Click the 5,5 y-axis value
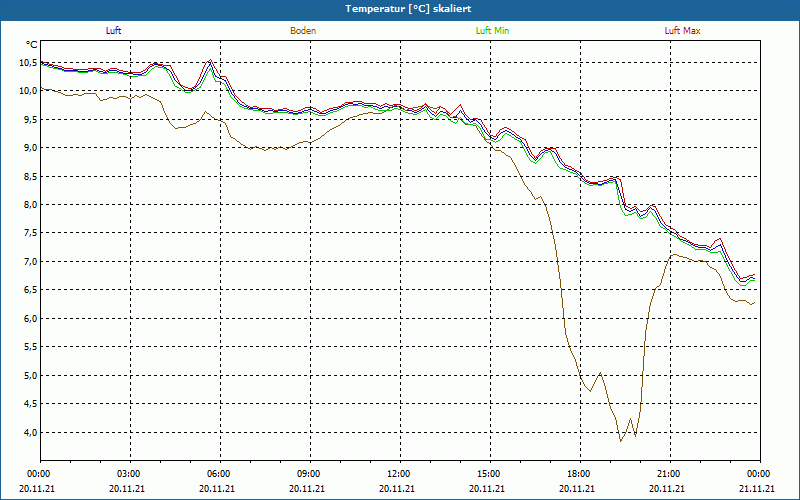This screenshot has height=500, width=800. pyautogui.click(x=30, y=347)
